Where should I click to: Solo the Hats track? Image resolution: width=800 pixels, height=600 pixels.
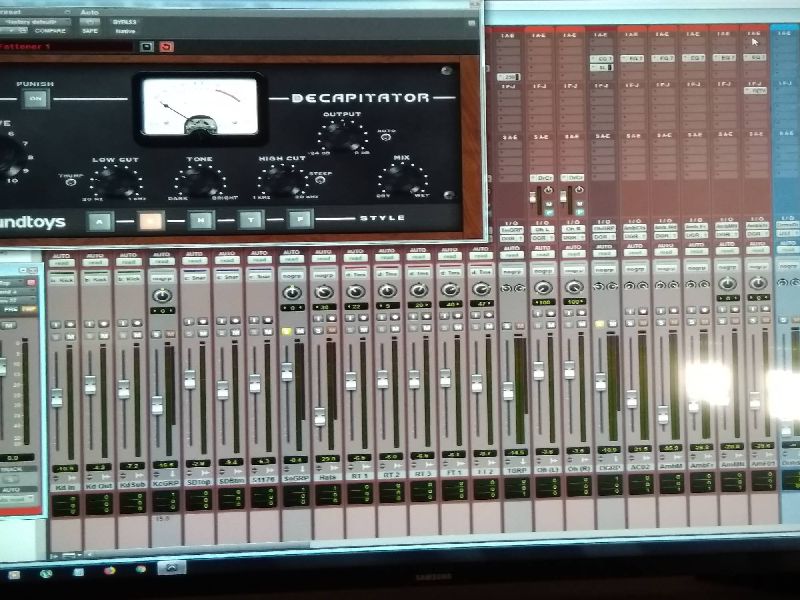[x=318, y=330]
